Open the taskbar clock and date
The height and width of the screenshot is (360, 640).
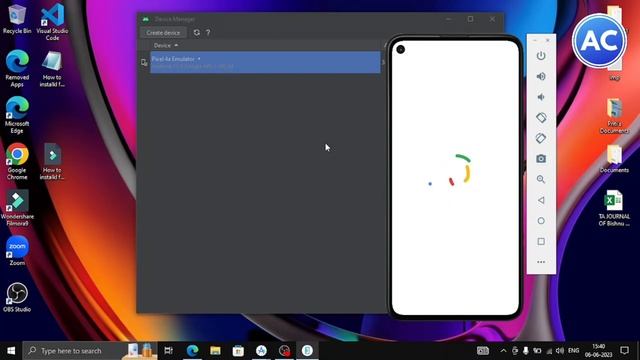point(598,351)
